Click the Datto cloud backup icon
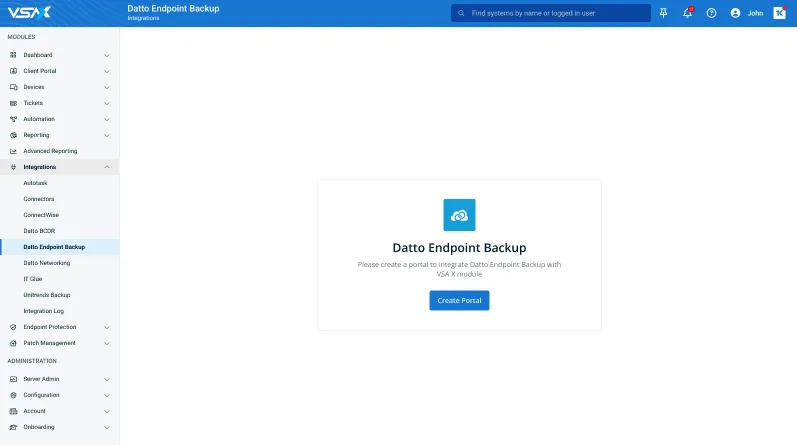Image resolution: width=797 pixels, height=445 pixels. [459, 215]
